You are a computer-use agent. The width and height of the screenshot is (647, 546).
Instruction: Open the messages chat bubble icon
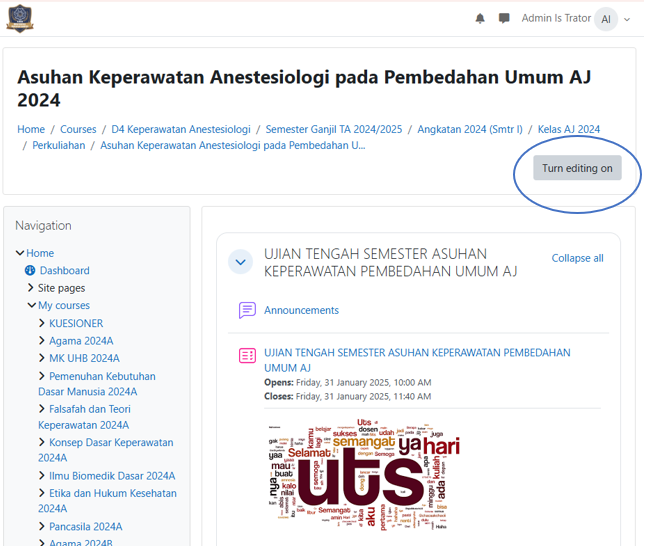pos(504,19)
